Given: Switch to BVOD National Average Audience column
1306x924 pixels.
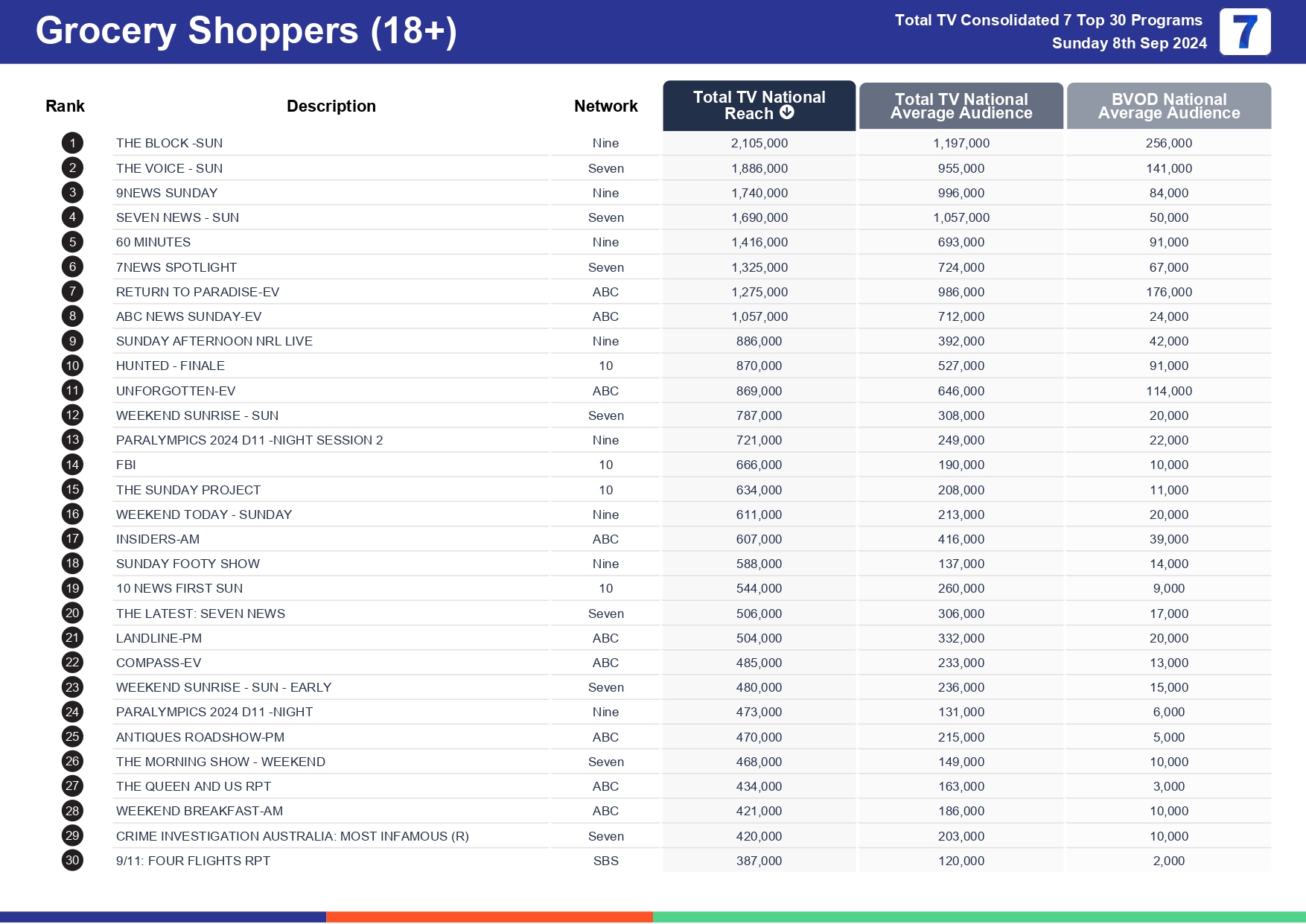Looking at the screenshot, I should coord(1168,106).
